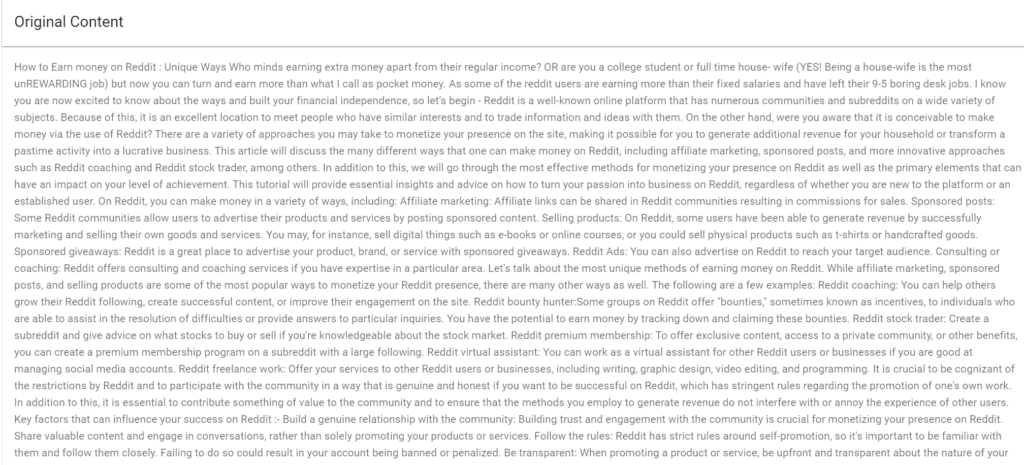Click the 'Reddit Ads:' label

pos(600,251)
